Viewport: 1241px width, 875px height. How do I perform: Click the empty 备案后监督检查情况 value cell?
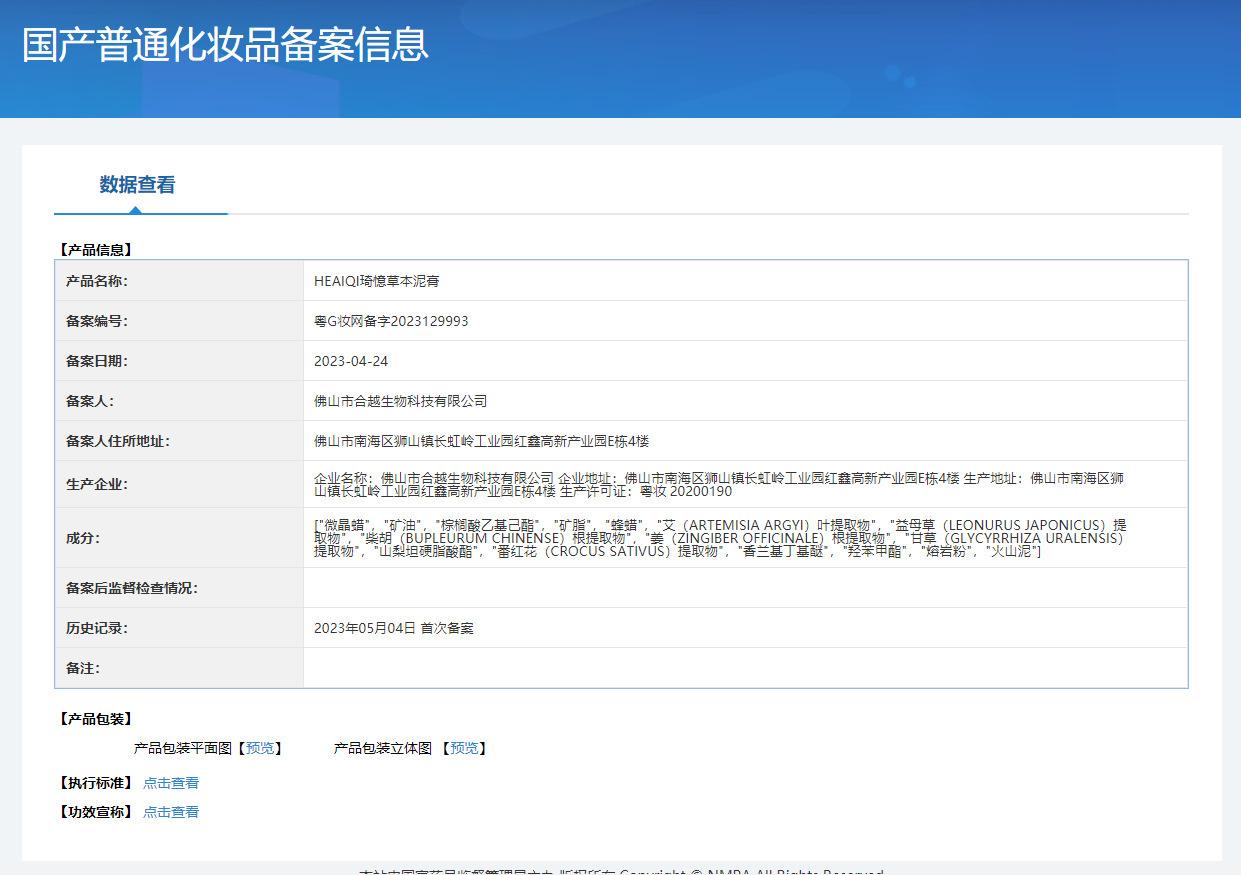(x=745, y=588)
